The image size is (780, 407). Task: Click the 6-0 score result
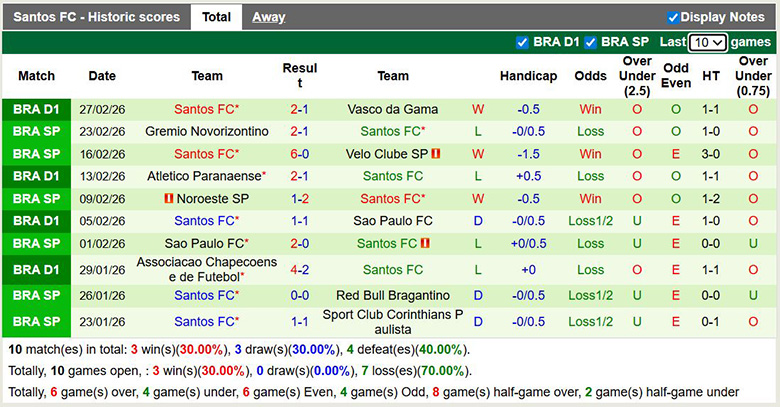(x=299, y=154)
